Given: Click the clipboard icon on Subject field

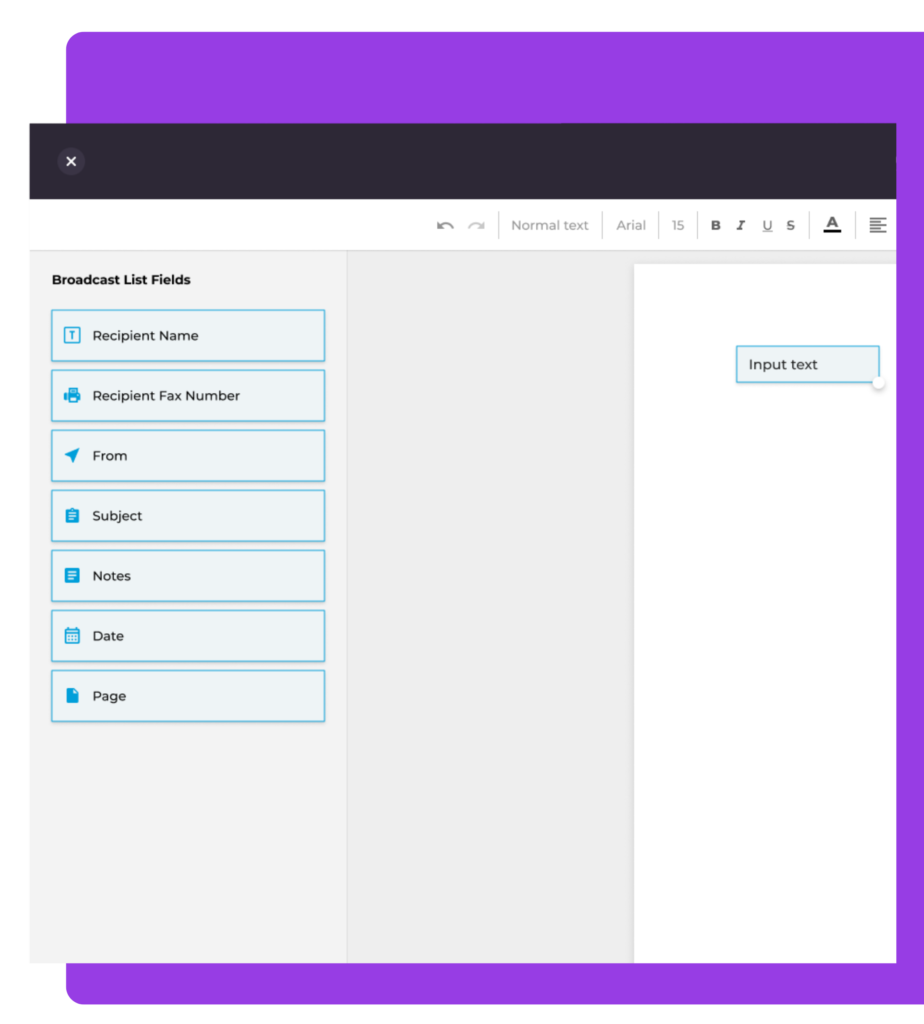Looking at the screenshot, I should coord(71,515).
